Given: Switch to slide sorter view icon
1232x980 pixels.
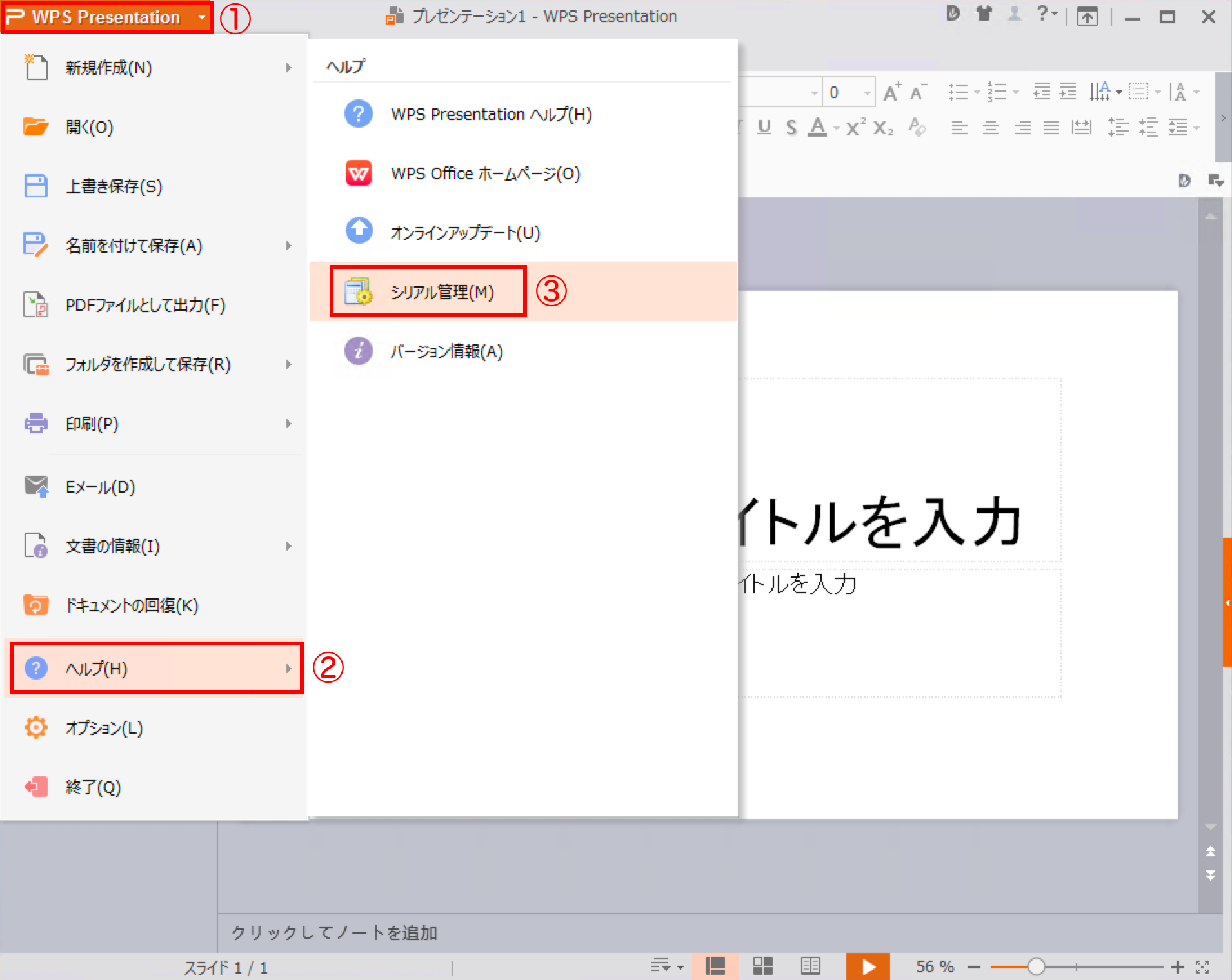Looking at the screenshot, I should [x=763, y=966].
